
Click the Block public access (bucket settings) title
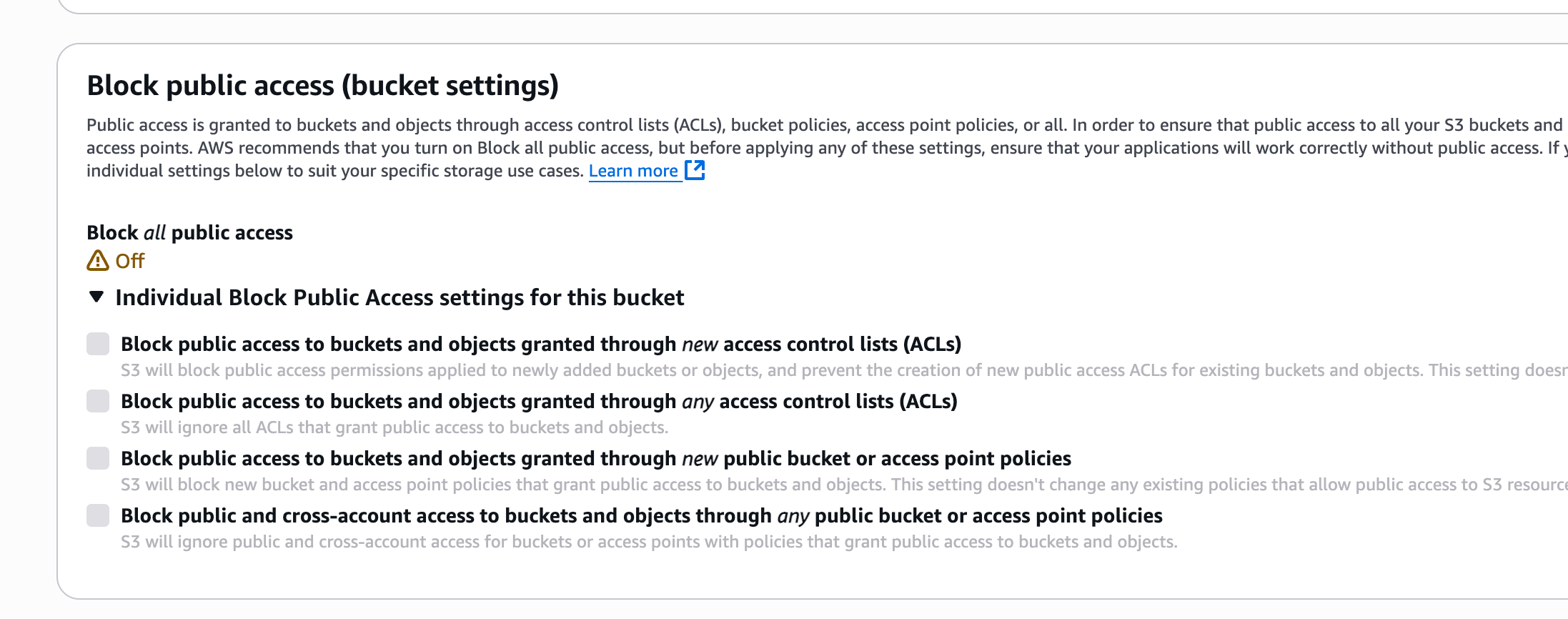322,85
